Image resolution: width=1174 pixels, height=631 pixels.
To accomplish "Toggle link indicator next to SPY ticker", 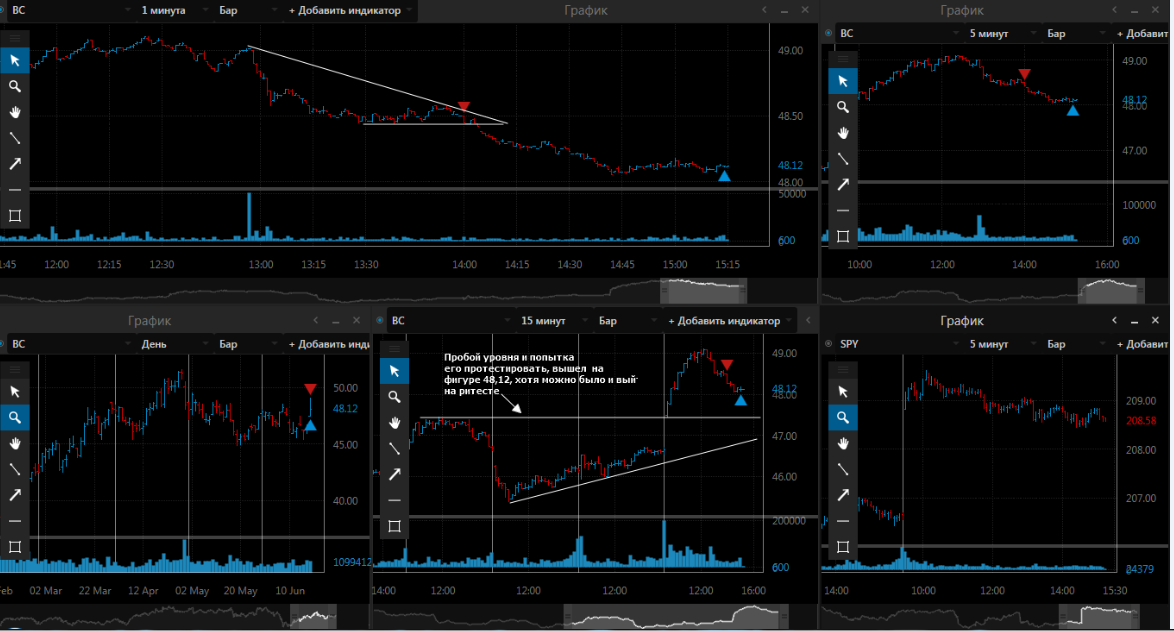I will click(828, 344).
